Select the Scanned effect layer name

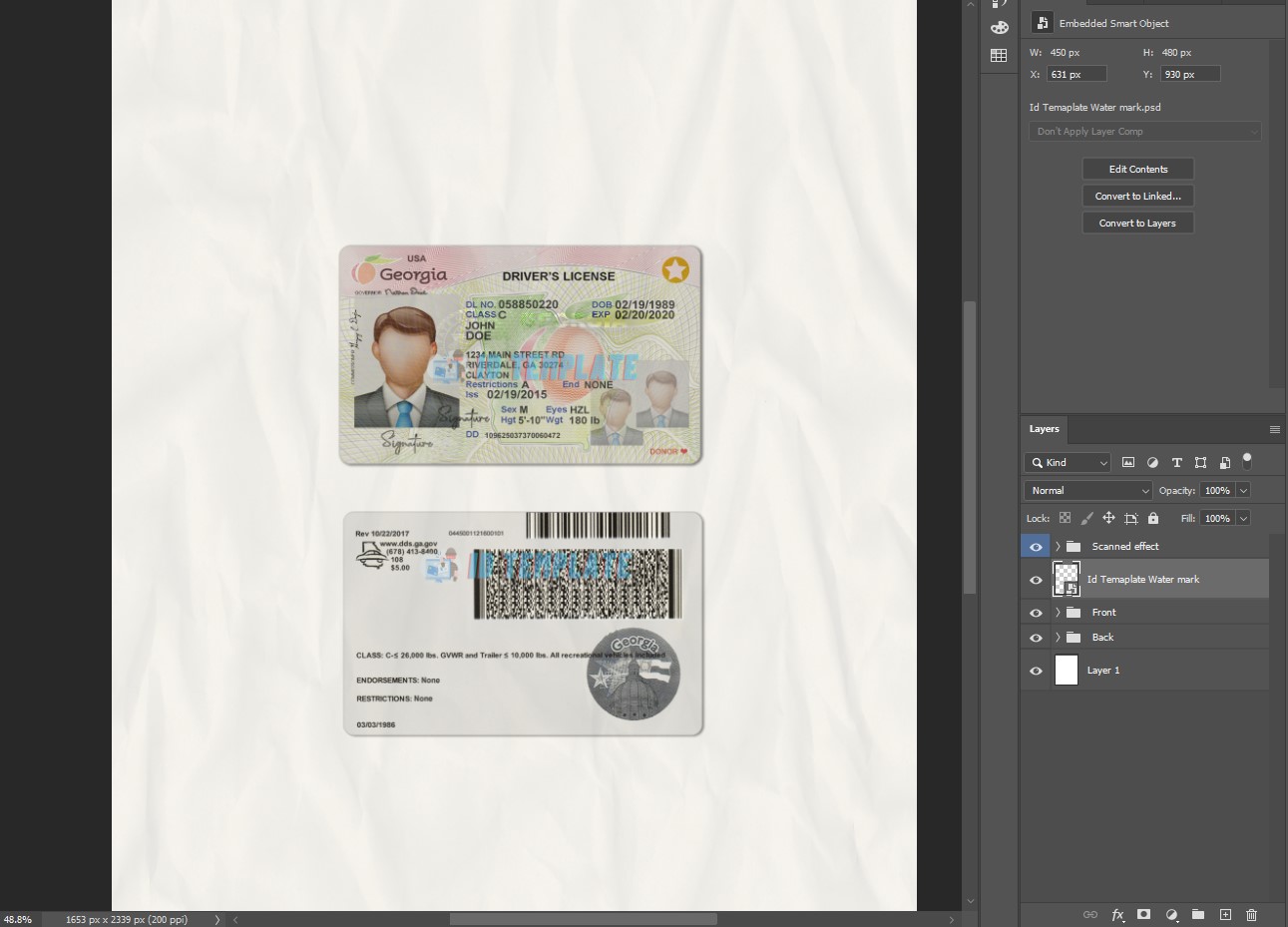pyautogui.click(x=1125, y=546)
